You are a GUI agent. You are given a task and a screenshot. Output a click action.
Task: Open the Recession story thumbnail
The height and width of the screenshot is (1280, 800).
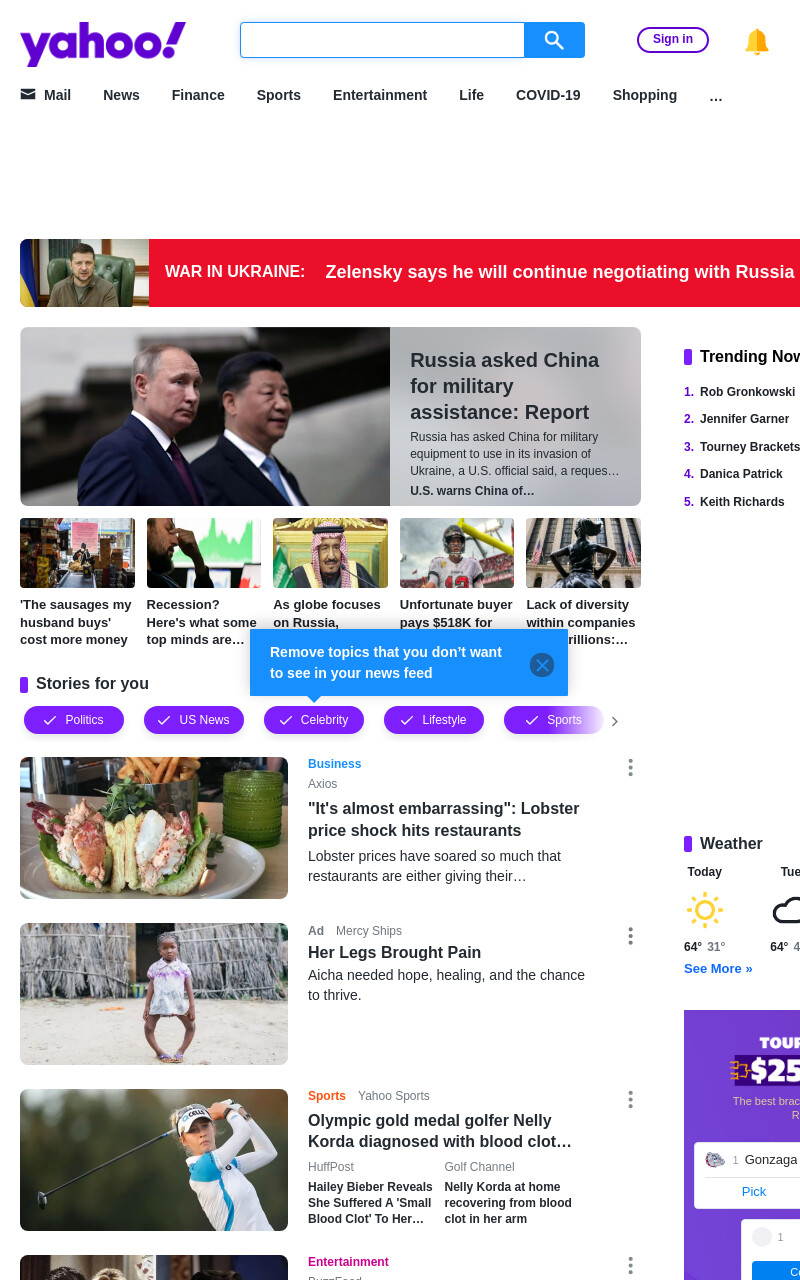pos(204,553)
